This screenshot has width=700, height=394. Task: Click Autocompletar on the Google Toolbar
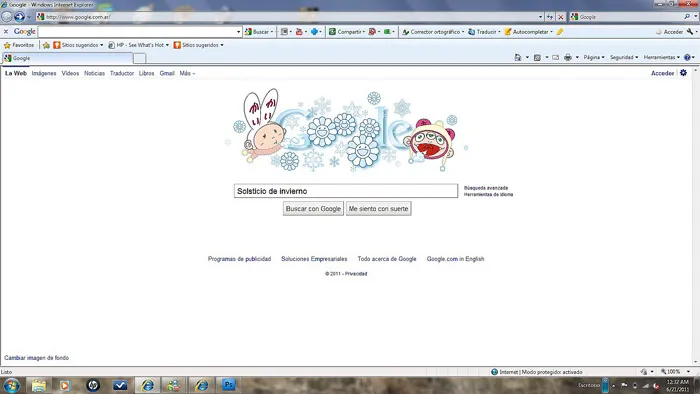[x=529, y=32]
